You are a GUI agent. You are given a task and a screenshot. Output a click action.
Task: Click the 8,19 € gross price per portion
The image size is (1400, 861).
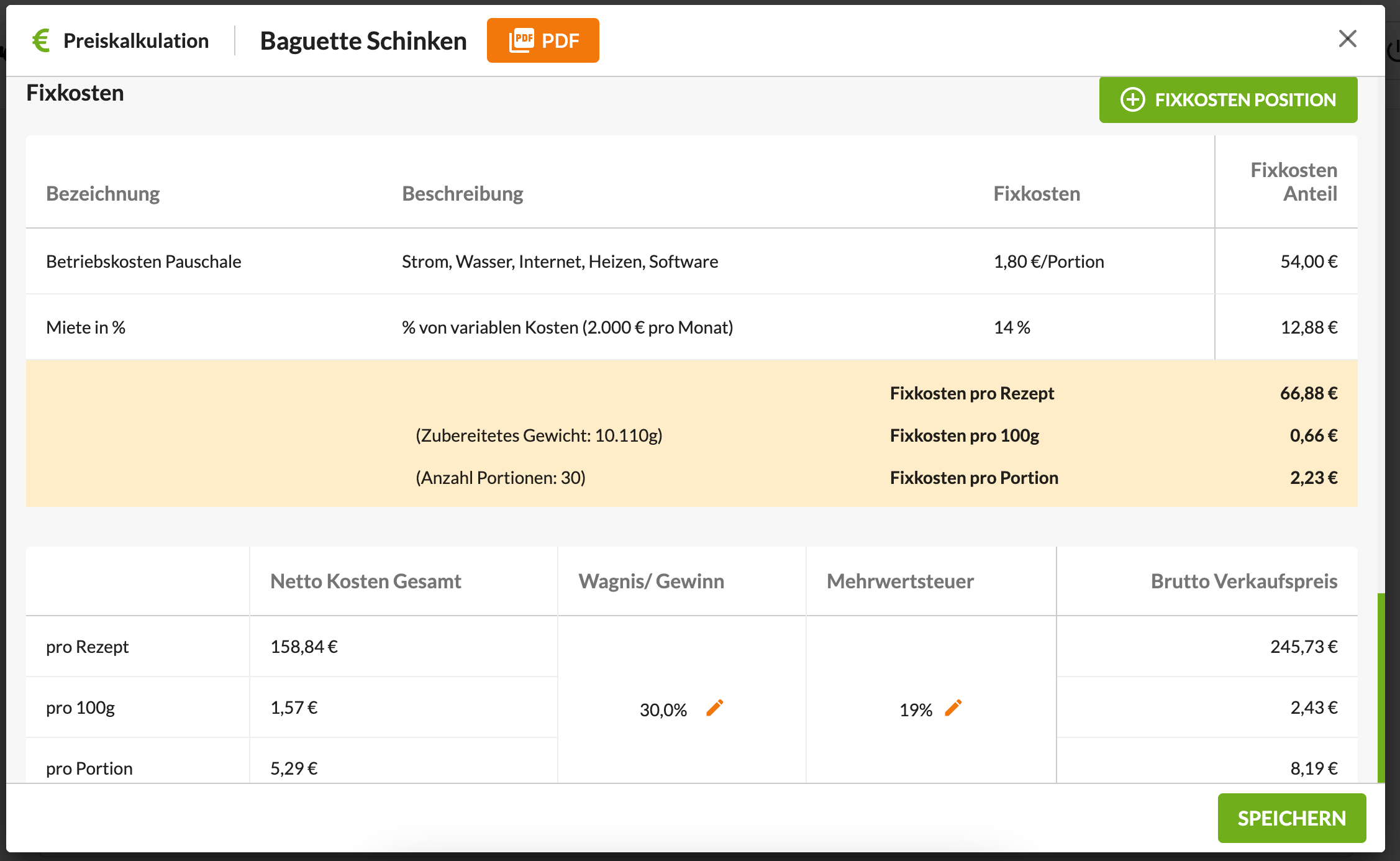1314,768
